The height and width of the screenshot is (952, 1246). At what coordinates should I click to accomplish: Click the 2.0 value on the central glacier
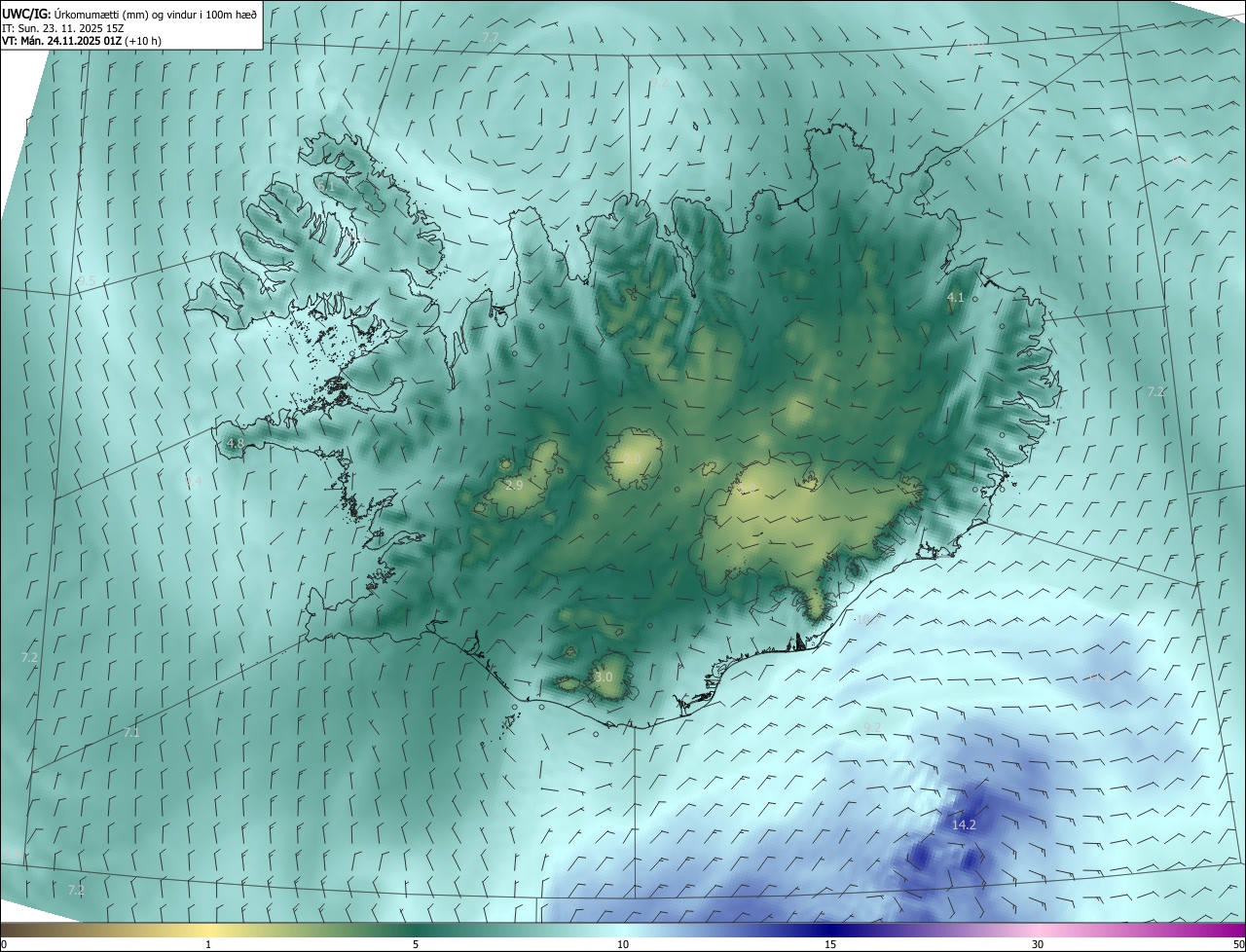click(632, 458)
